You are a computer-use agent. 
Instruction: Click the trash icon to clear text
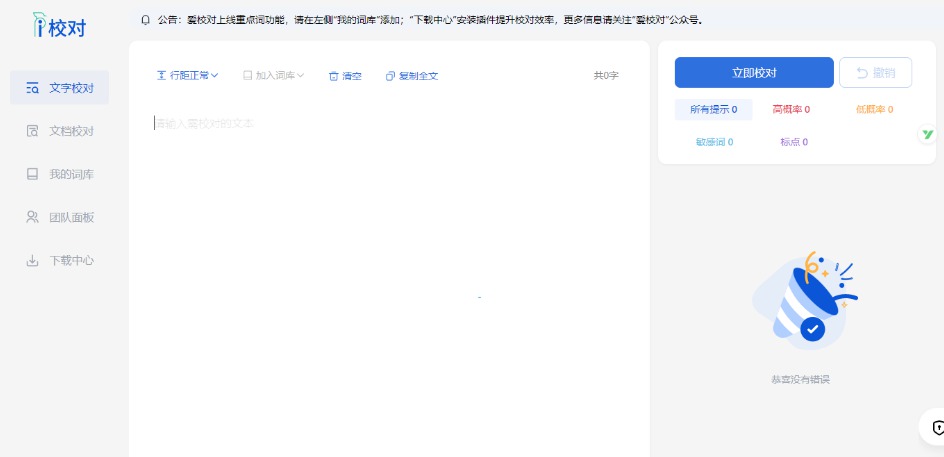(x=334, y=76)
